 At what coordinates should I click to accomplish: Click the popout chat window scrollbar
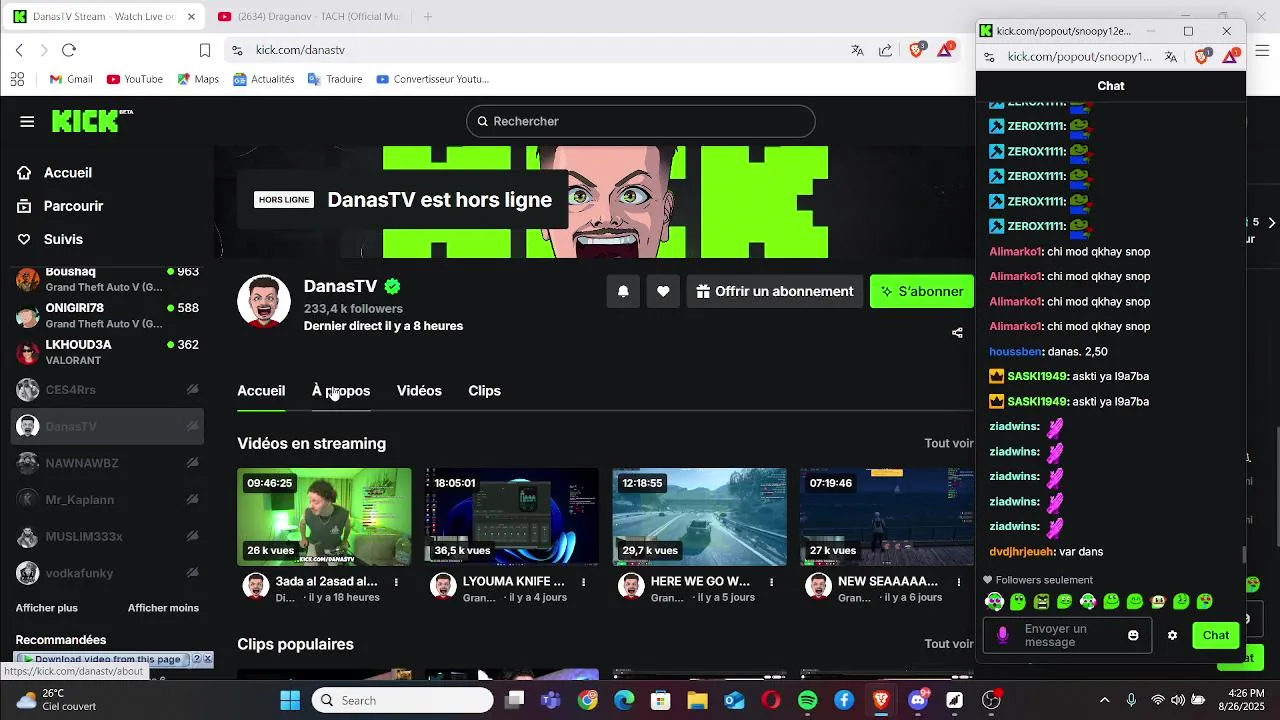pos(1243,554)
